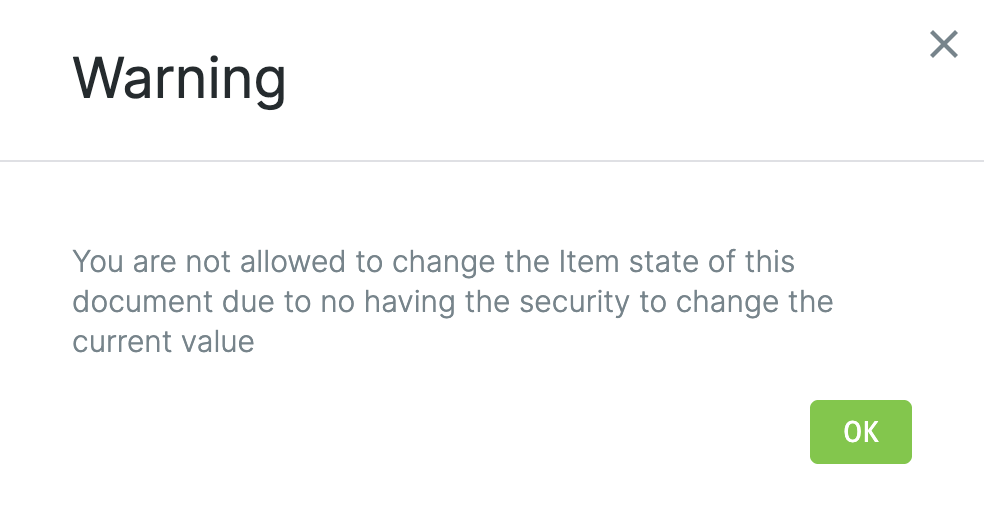This screenshot has height=516, width=984.
Task: Click the "current value" text line
Action: 163,342
